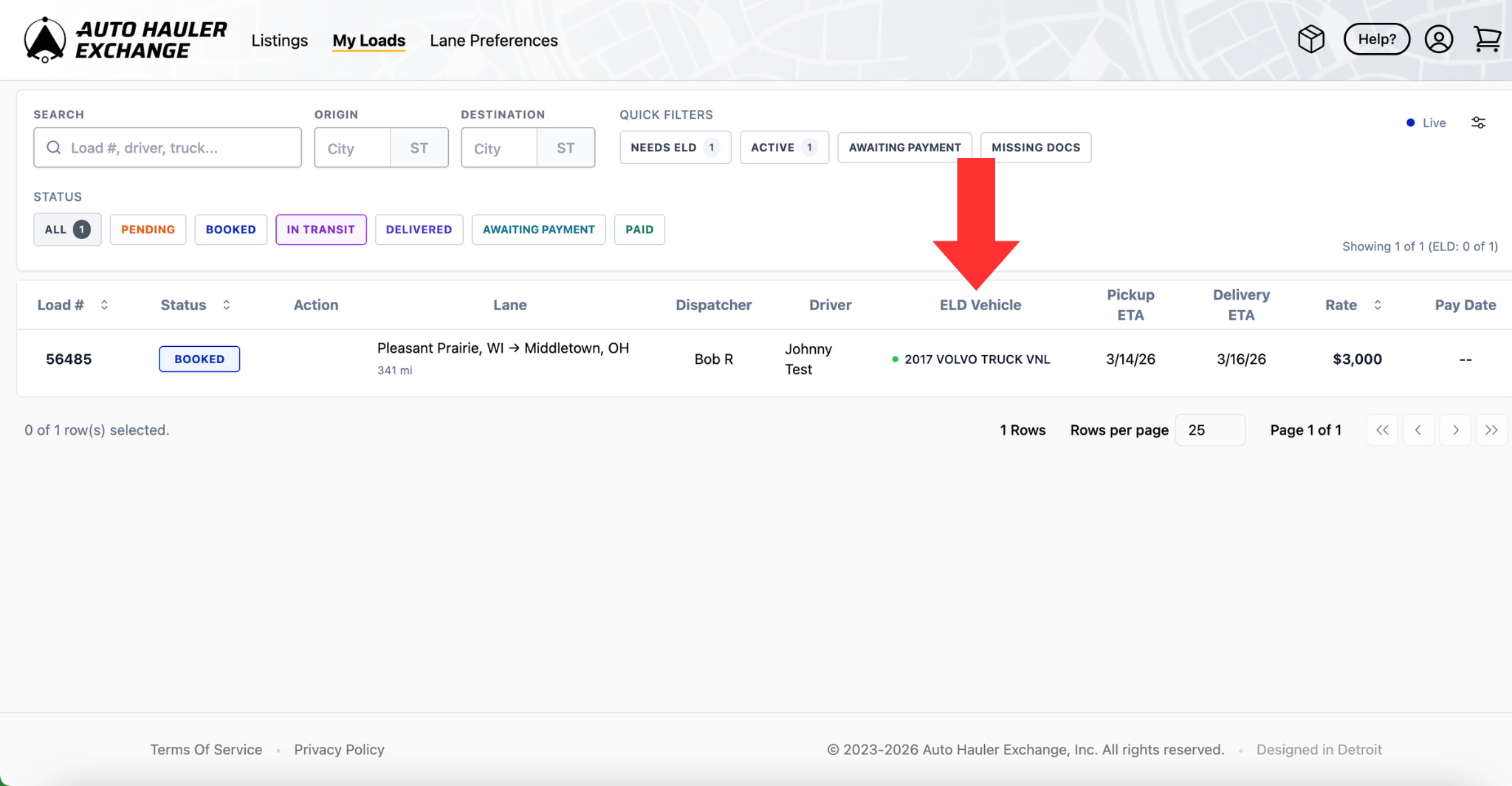Image resolution: width=1512 pixels, height=786 pixels.
Task: Sort table by Load # column
Action: [104, 305]
